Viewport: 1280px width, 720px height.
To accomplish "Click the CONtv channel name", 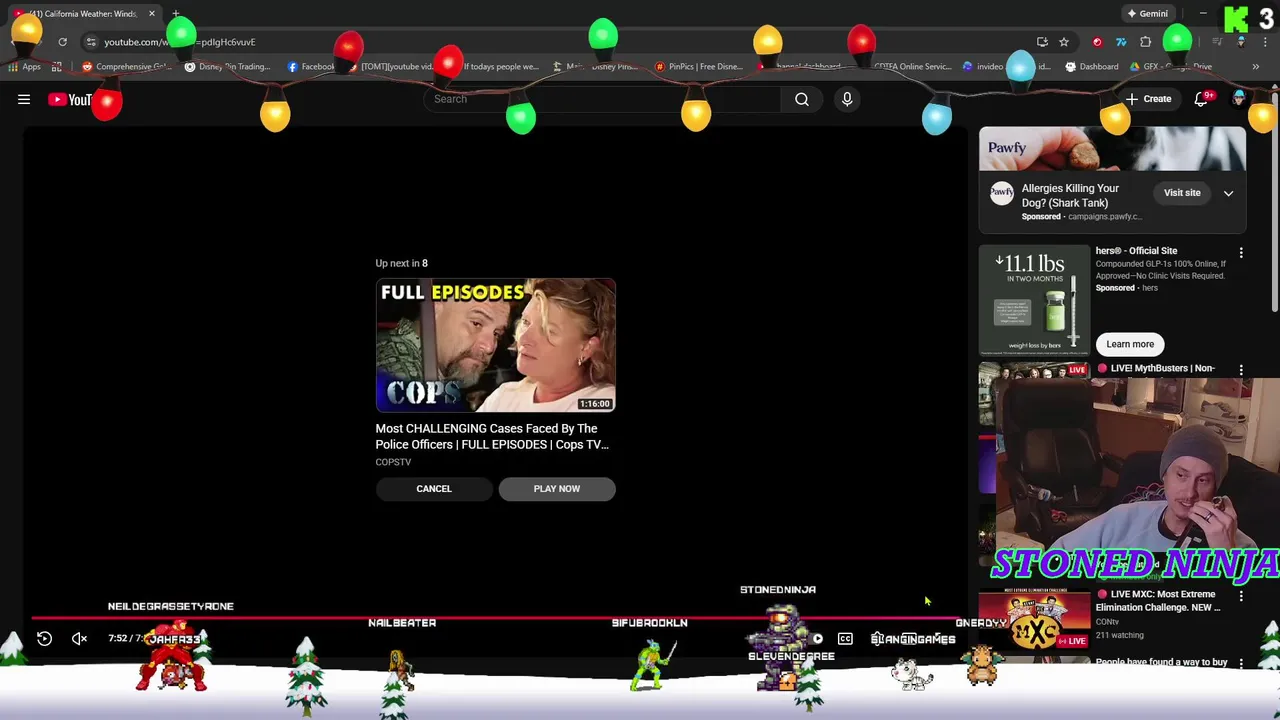I will coord(1107,622).
